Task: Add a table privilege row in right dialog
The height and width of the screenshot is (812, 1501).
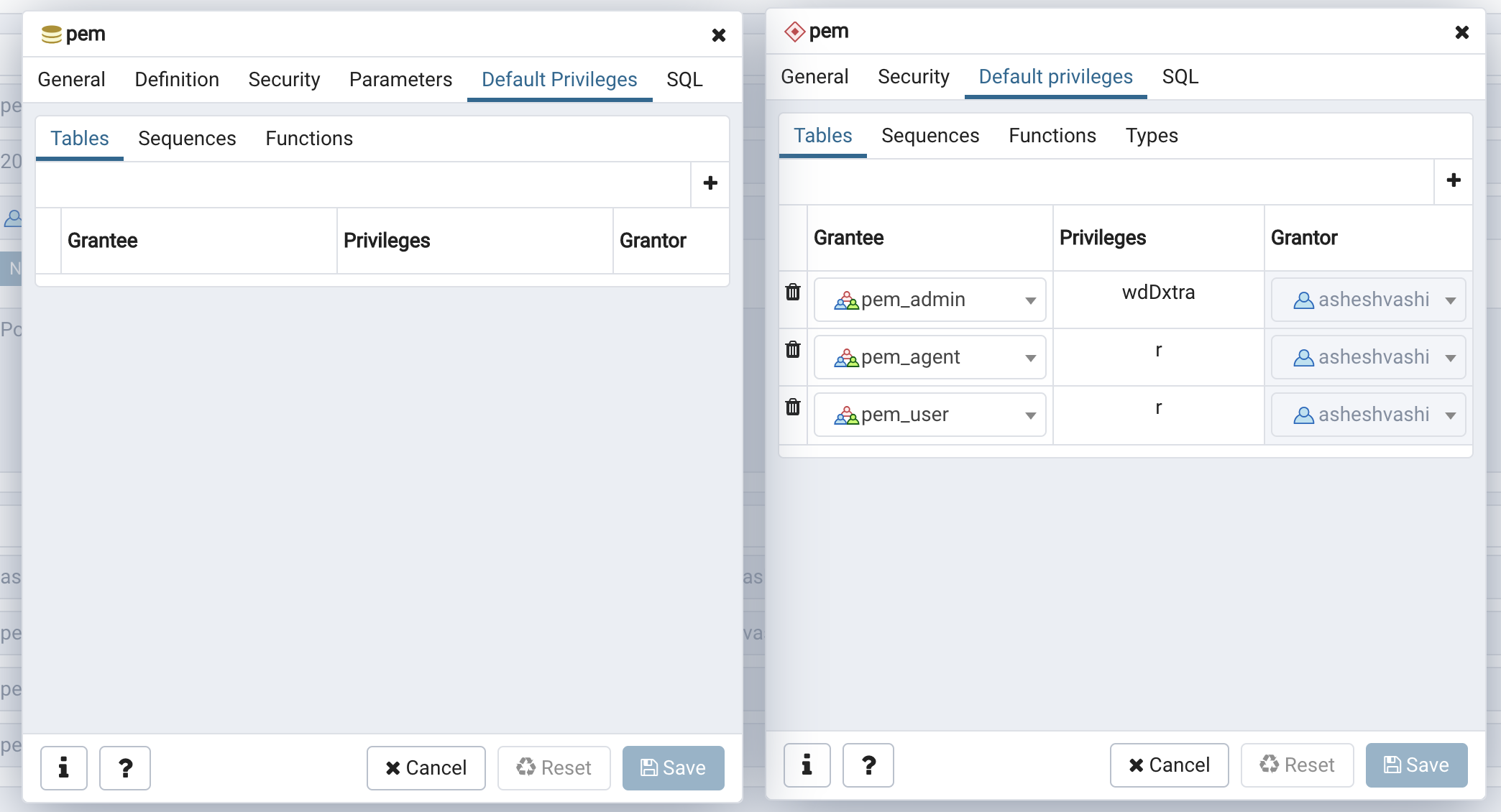Action: (1454, 180)
